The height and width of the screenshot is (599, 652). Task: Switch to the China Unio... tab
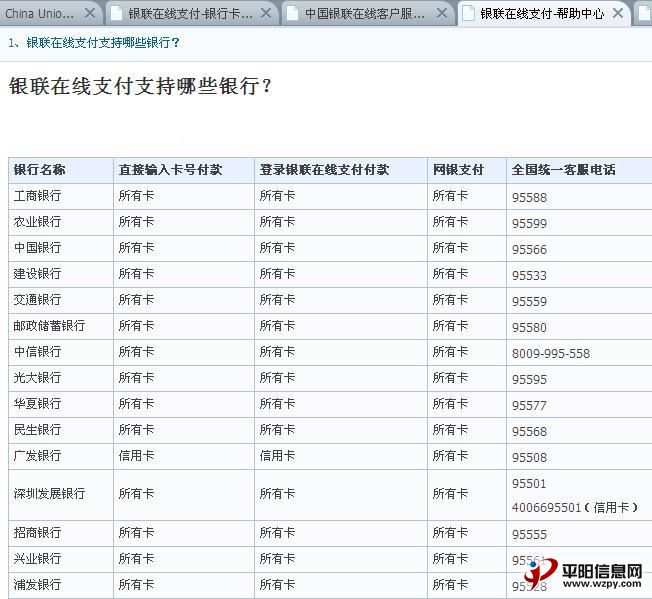click(x=50, y=13)
